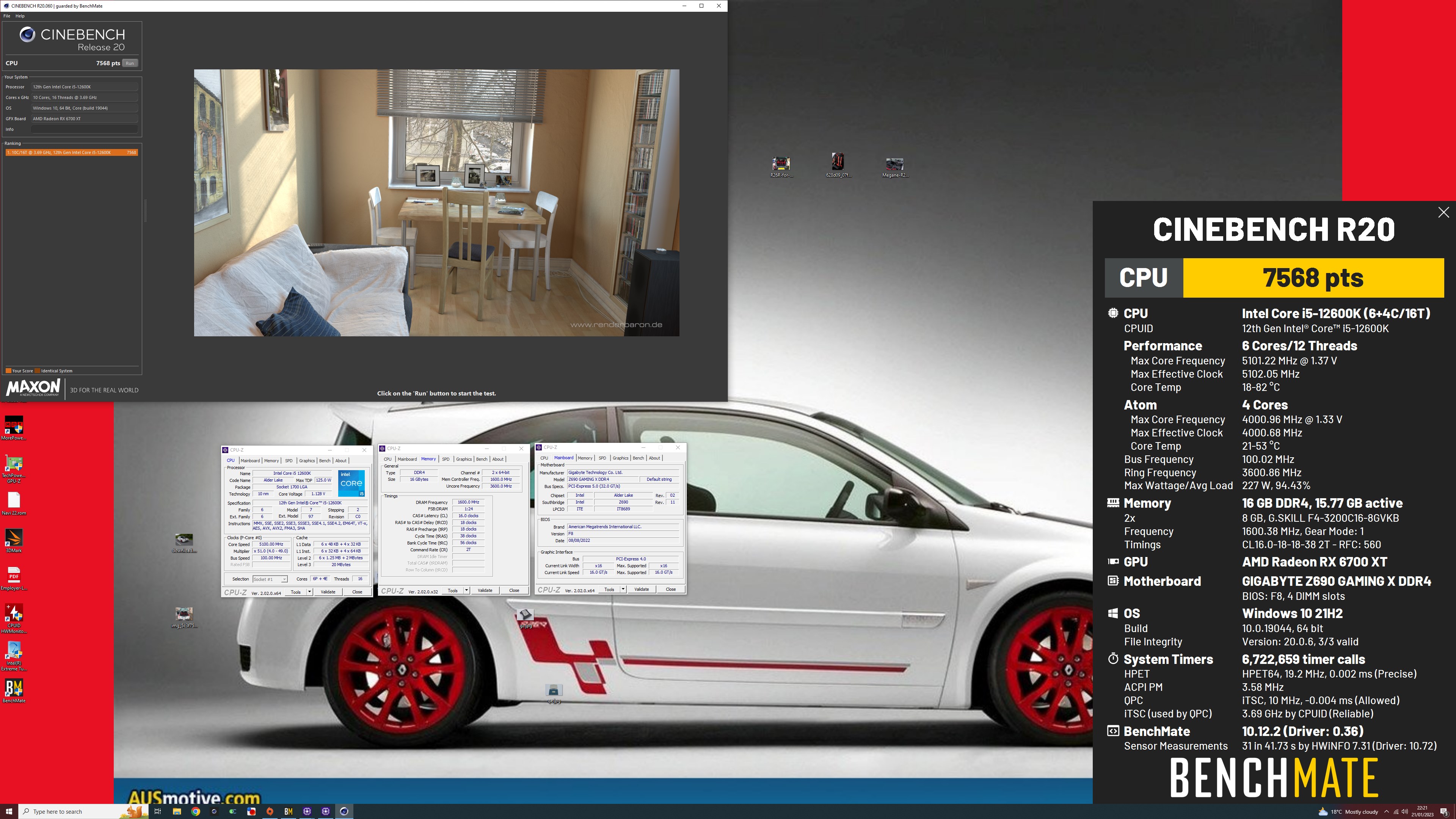The image size is (1456, 819).
Task: Click the Cinebench rendered room image
Action: pos(436,203)
